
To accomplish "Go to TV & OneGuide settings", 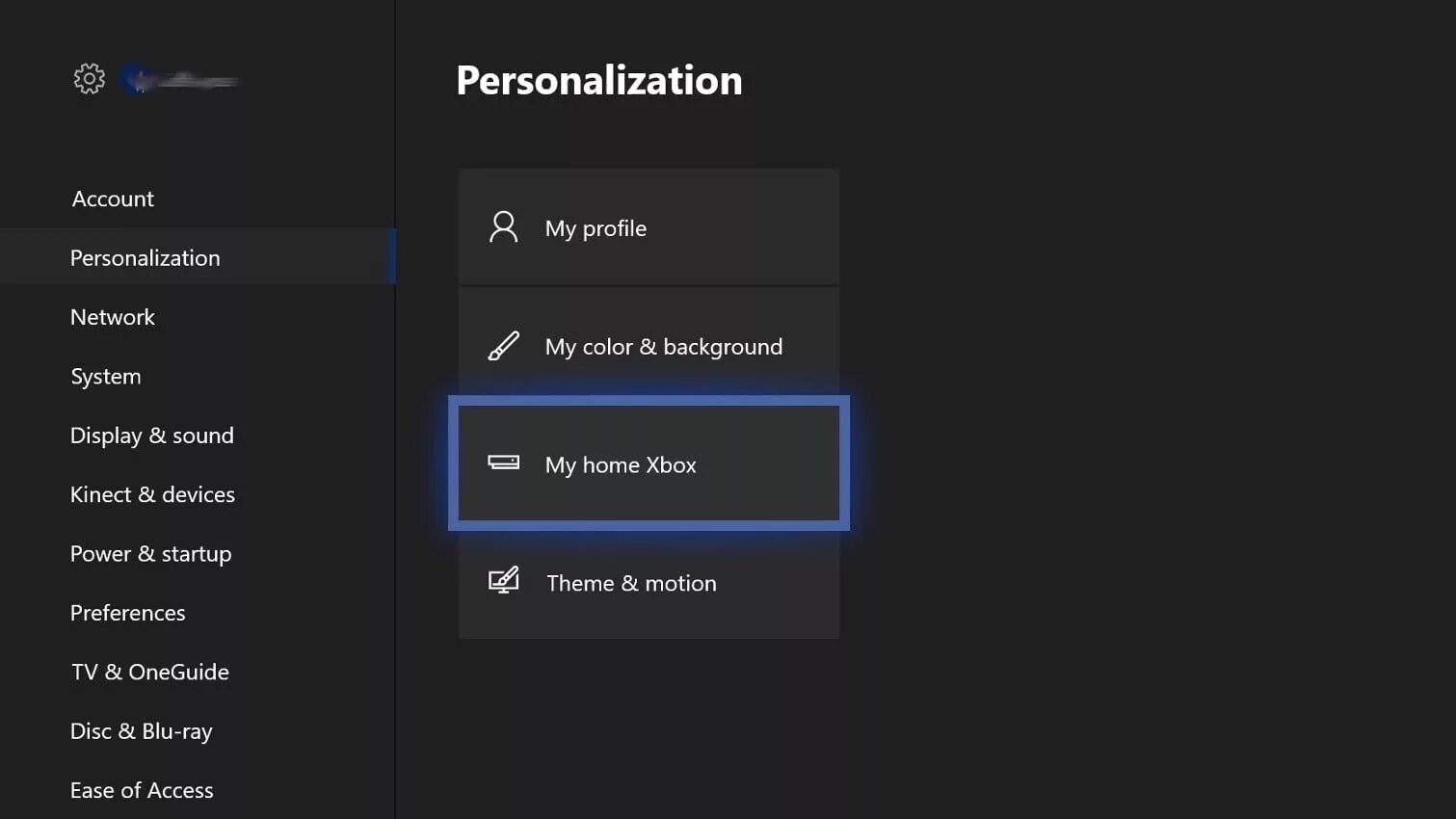I will pyautogui.click(x=150, y=672).
